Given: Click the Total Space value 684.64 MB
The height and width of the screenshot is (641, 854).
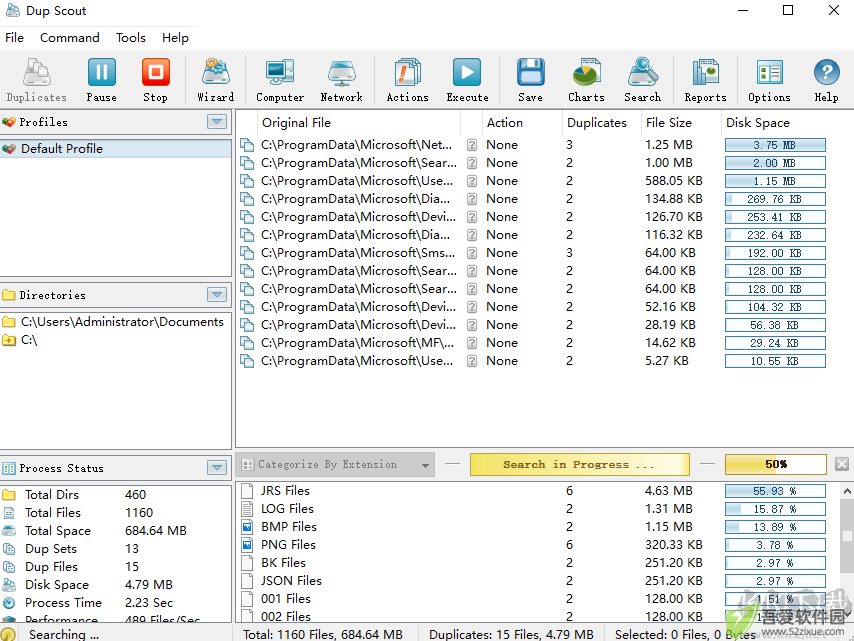Looking at the screenshot, I should coord(156,530).
